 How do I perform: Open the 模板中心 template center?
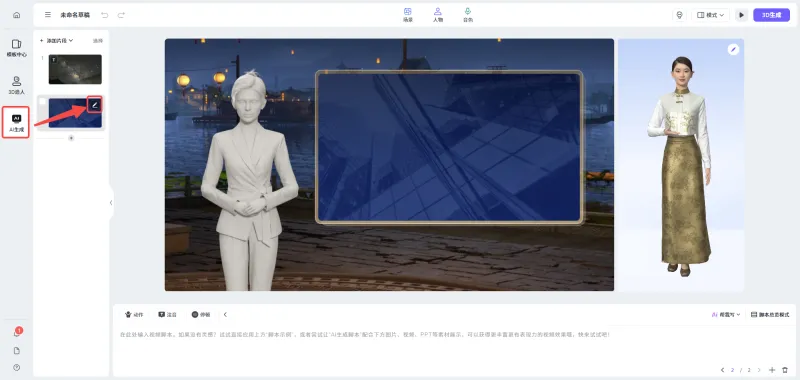(16, 48)
